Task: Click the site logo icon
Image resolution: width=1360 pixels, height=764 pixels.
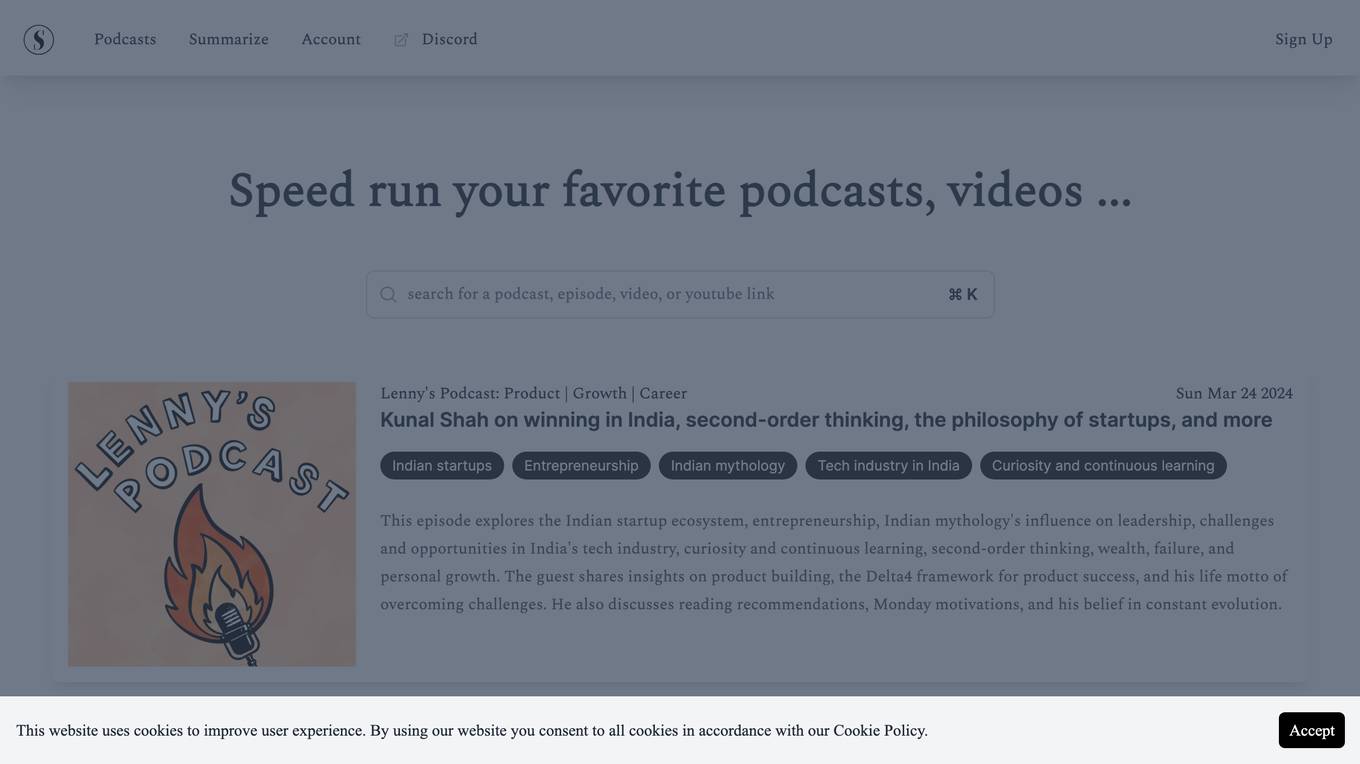Action: pyautogui.click(x=39, y=39)
